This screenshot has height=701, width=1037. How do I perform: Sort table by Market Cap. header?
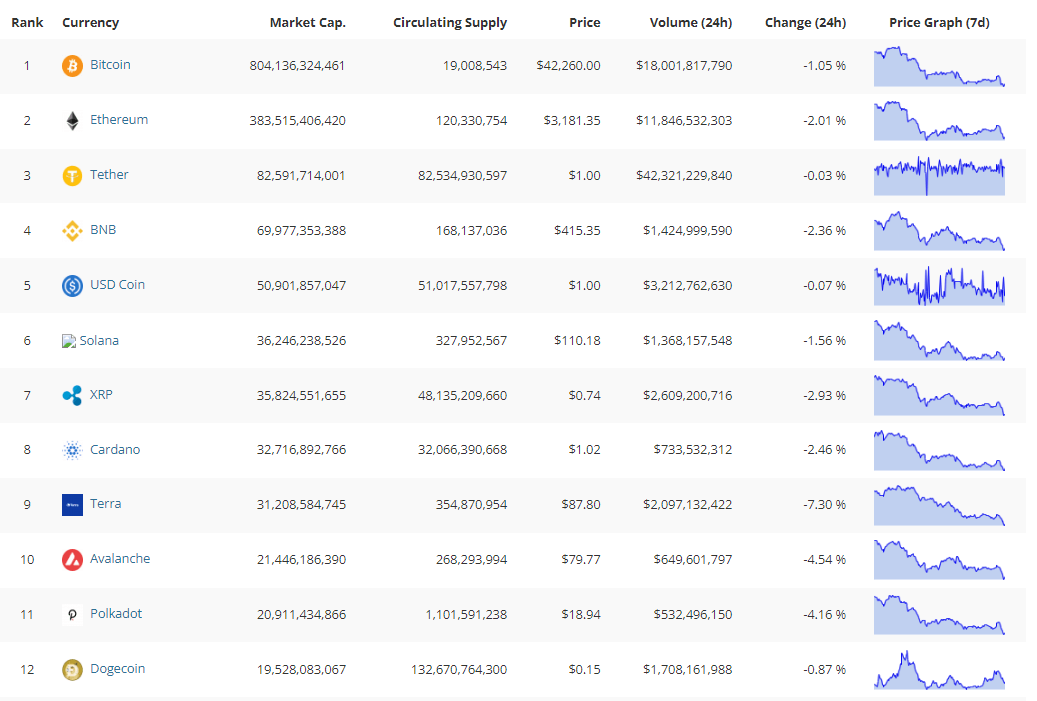(x=308, y=22)
